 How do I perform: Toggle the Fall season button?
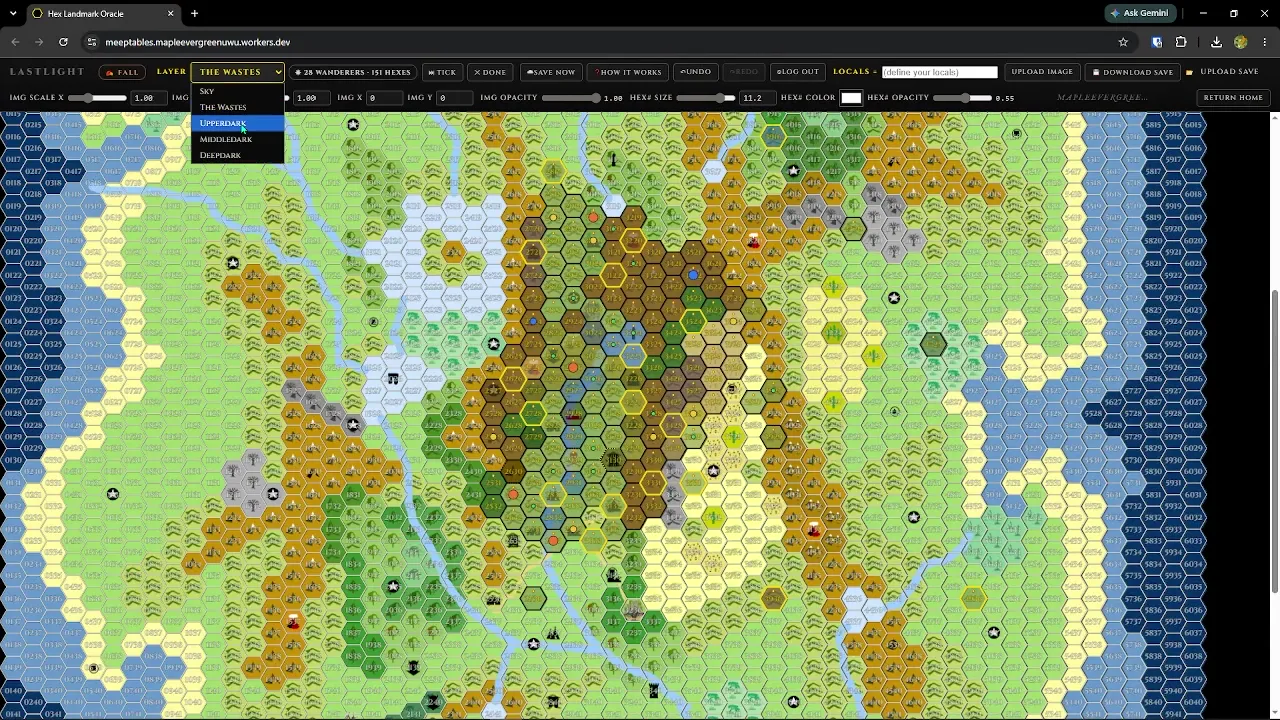[121, 72]
